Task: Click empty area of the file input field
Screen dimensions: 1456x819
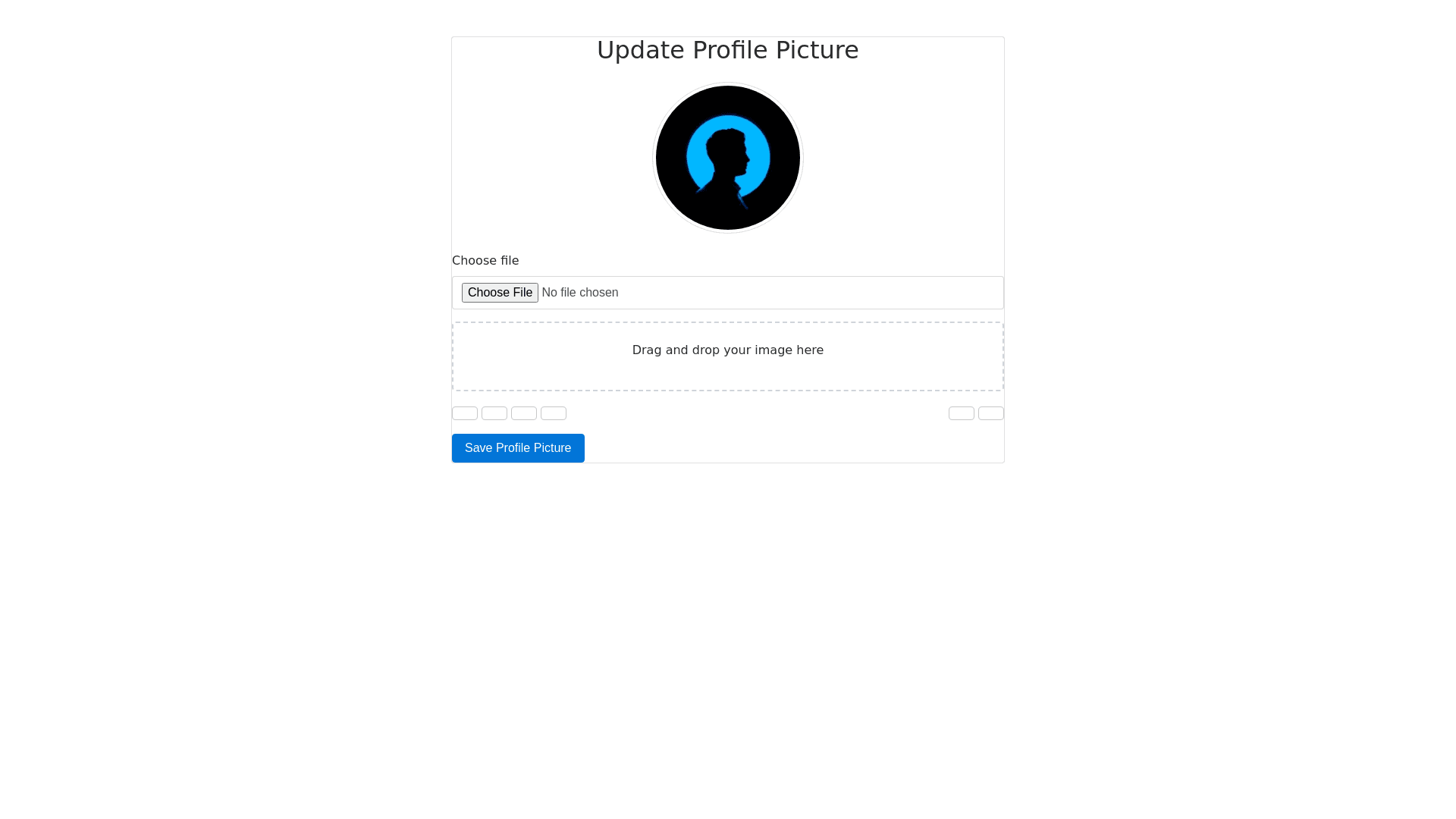Action: click(811, 293)
